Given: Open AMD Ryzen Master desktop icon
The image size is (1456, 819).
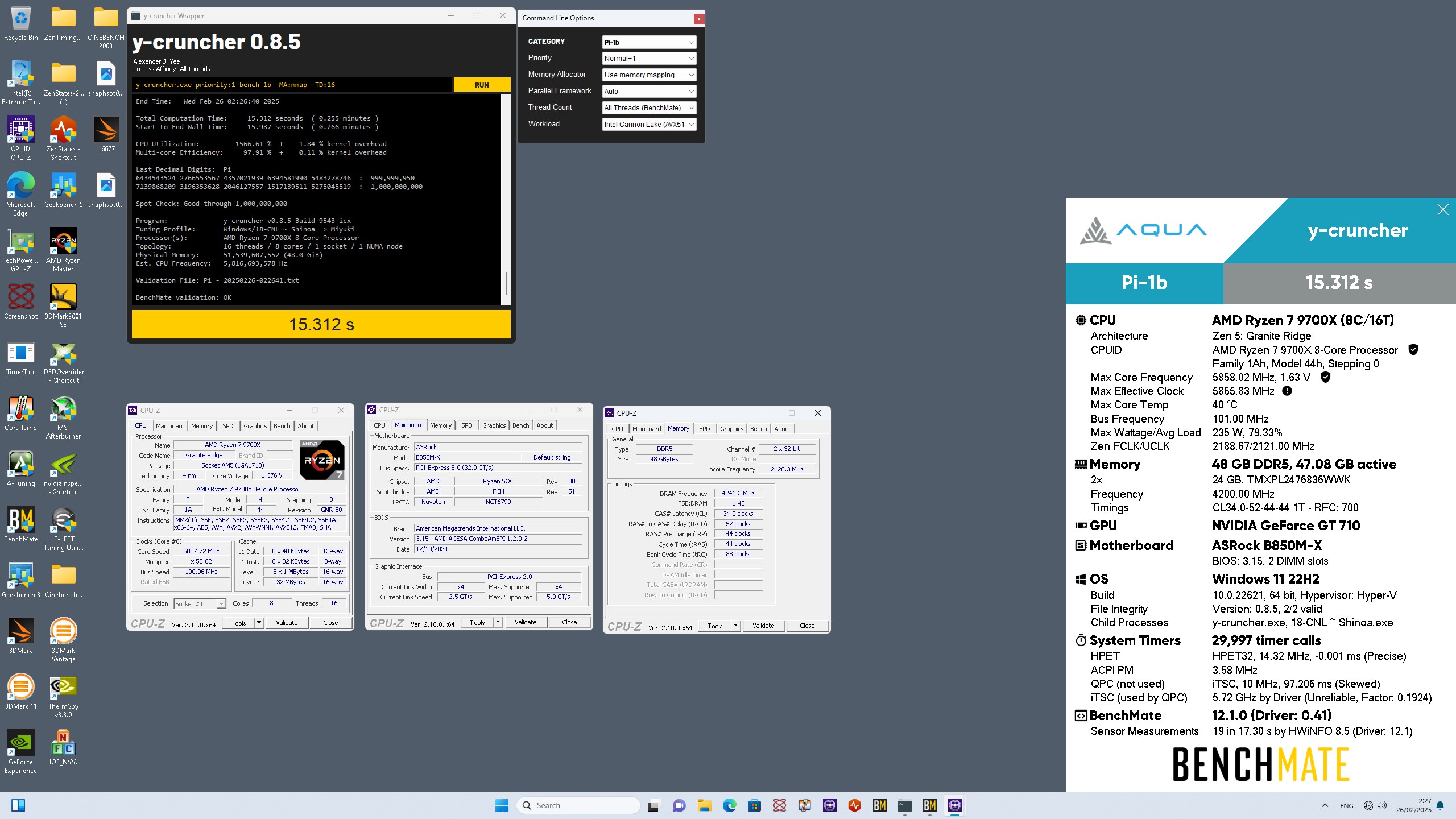Looking at the screenshot, I should tap(63, 250).
